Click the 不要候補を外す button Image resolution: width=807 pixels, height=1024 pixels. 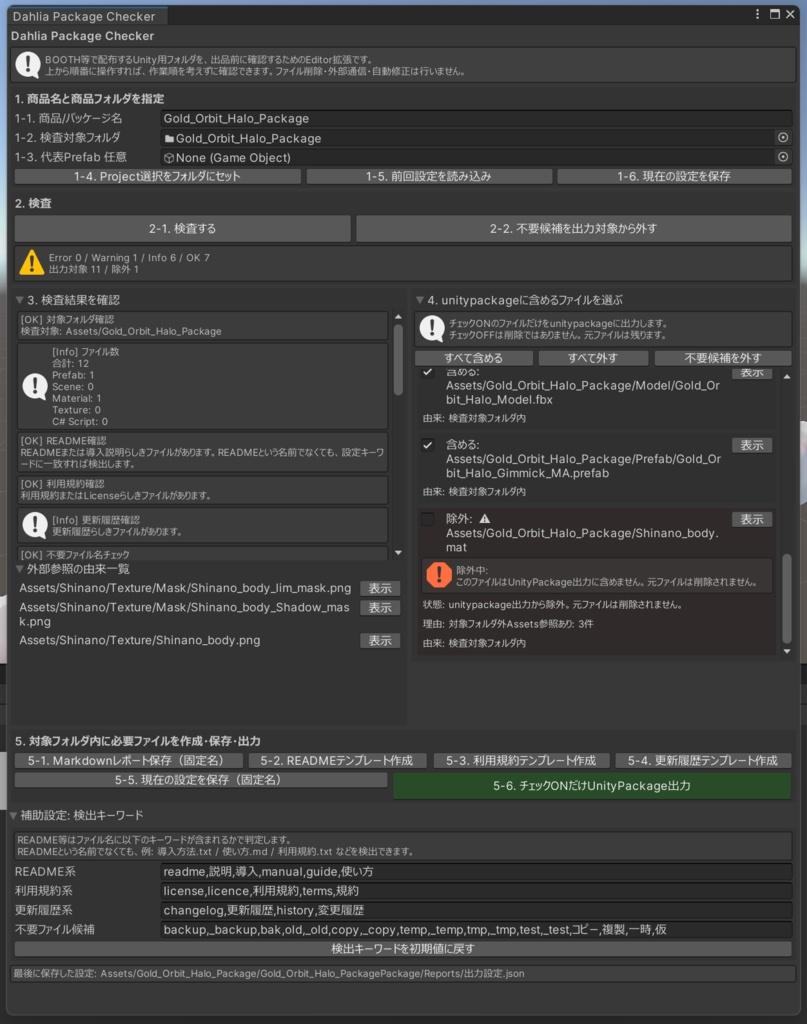coord(722,358)
